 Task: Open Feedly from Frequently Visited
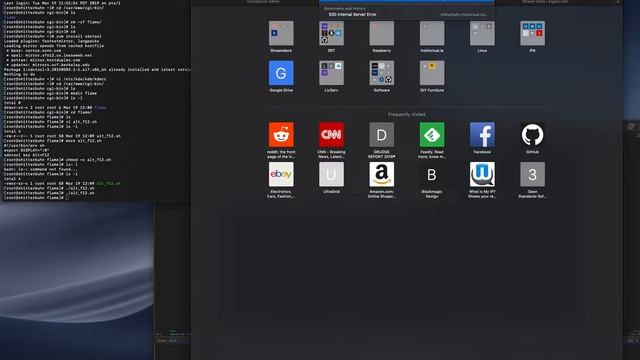pos(432,134)
